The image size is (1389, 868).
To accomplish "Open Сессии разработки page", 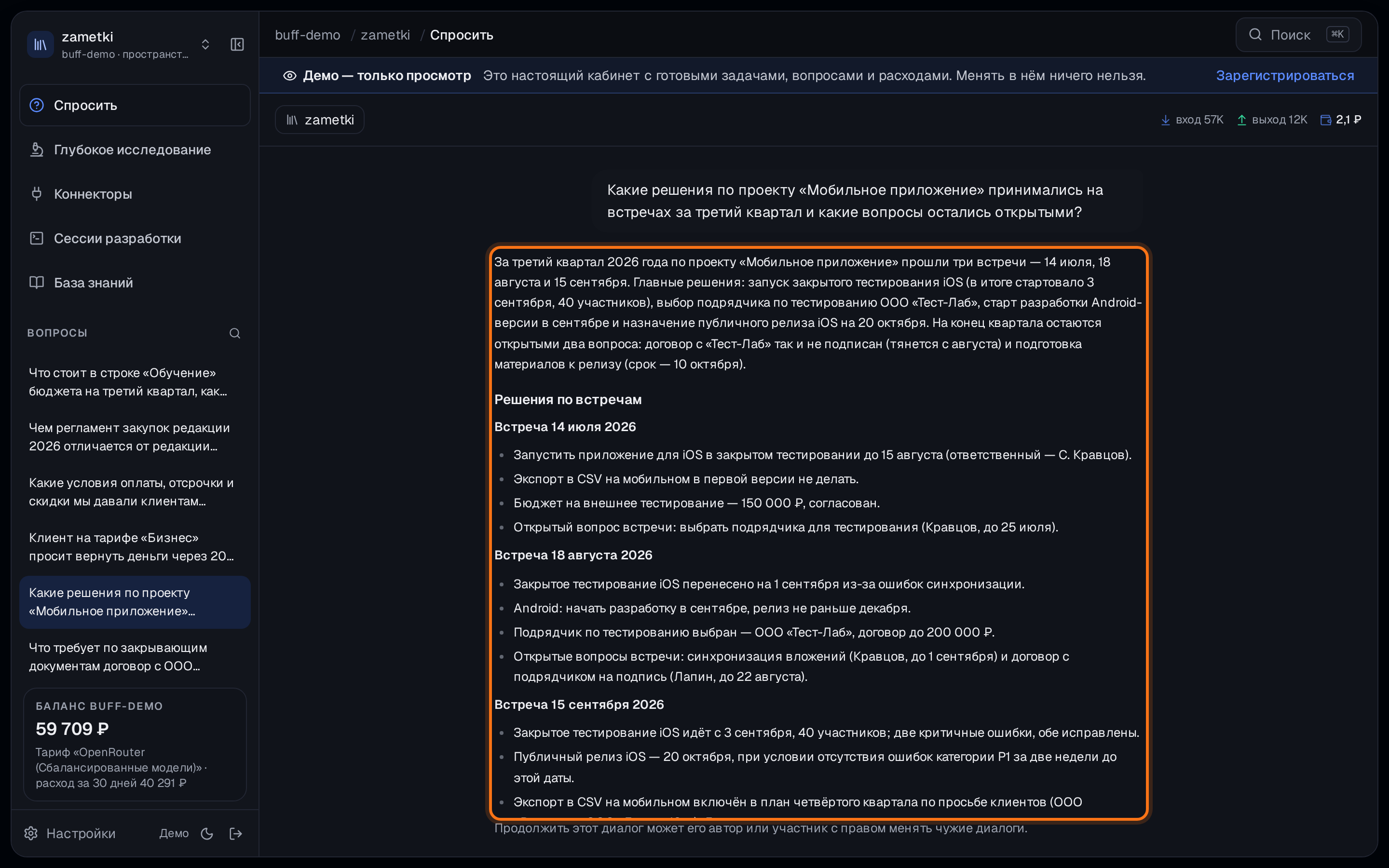I will pos(135,238).
